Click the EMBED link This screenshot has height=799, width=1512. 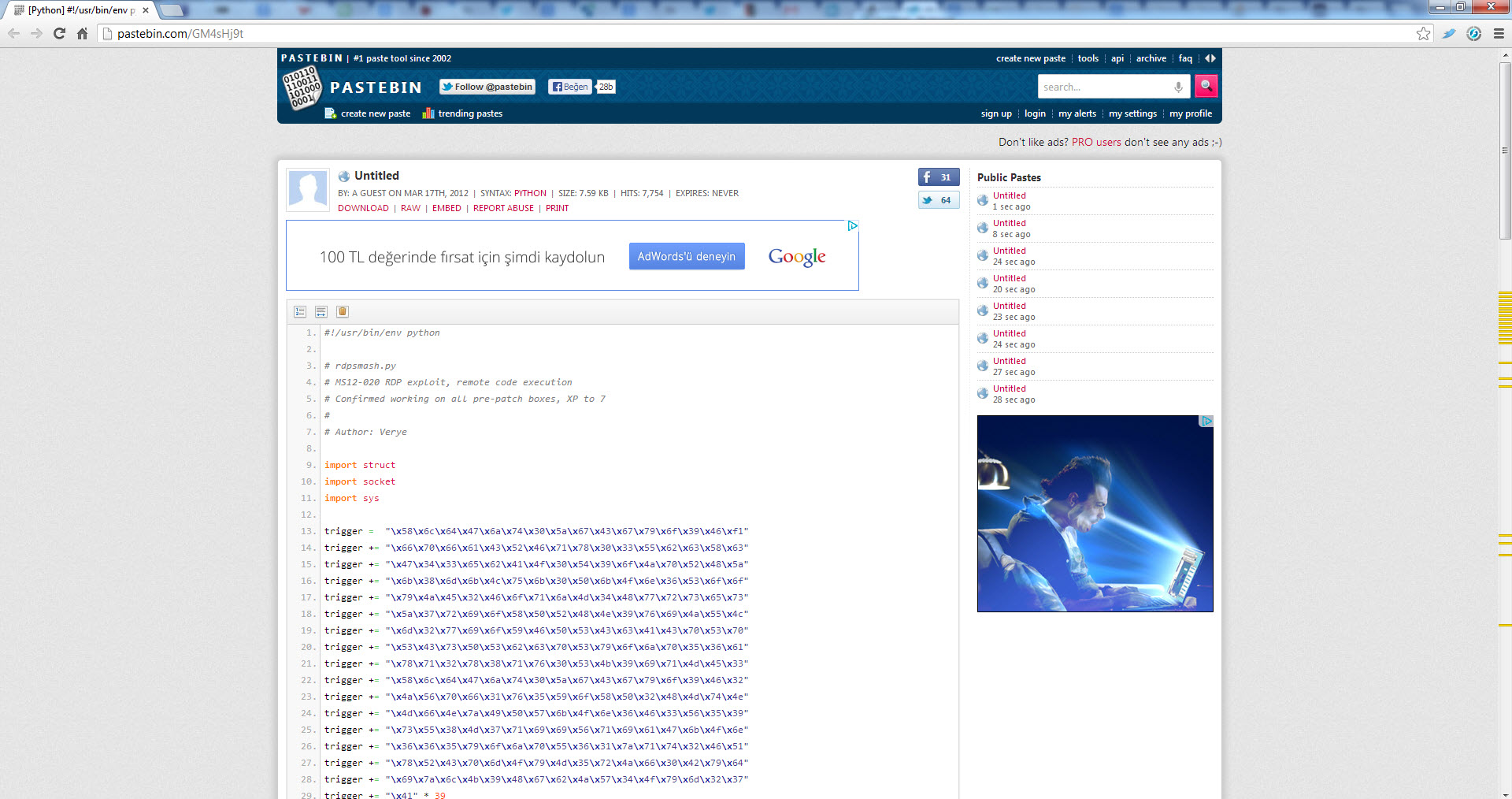447,208
